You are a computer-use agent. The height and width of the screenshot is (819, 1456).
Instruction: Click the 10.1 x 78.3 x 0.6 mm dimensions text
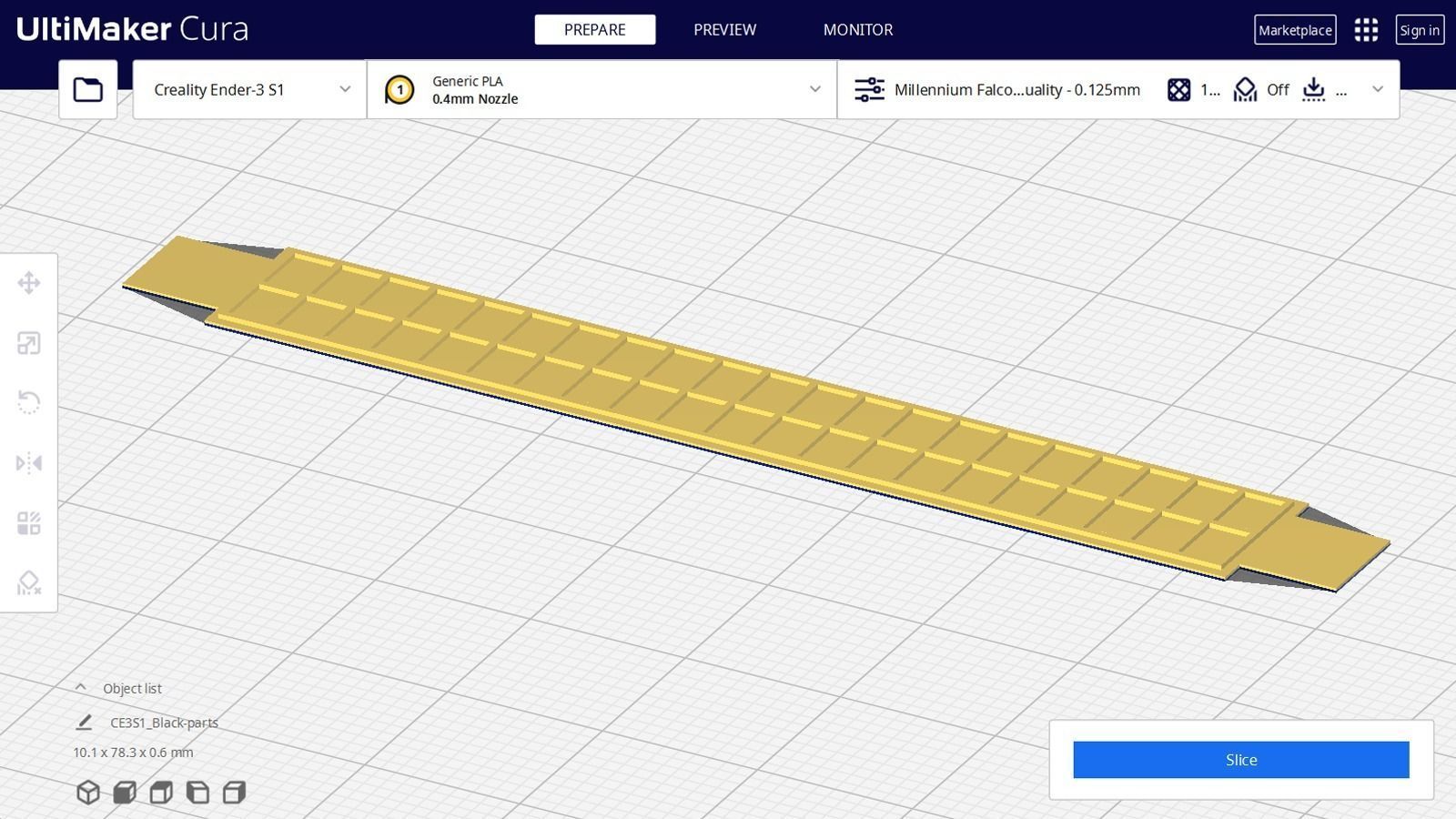pyautogui.click(x=133, y=753)
